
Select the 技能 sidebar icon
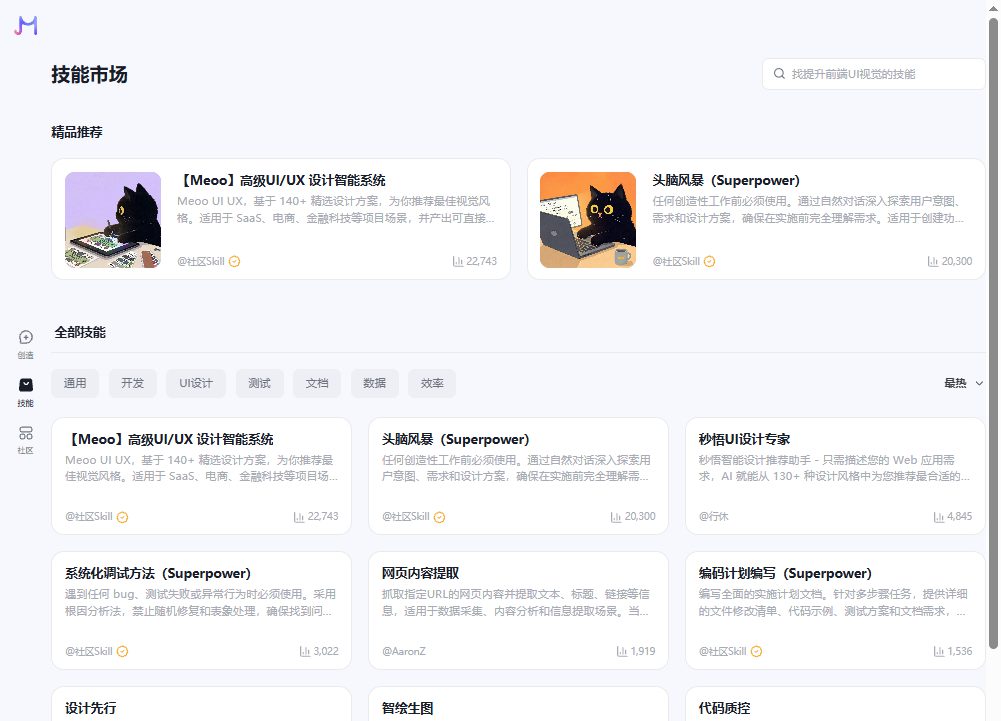(26, 392)
